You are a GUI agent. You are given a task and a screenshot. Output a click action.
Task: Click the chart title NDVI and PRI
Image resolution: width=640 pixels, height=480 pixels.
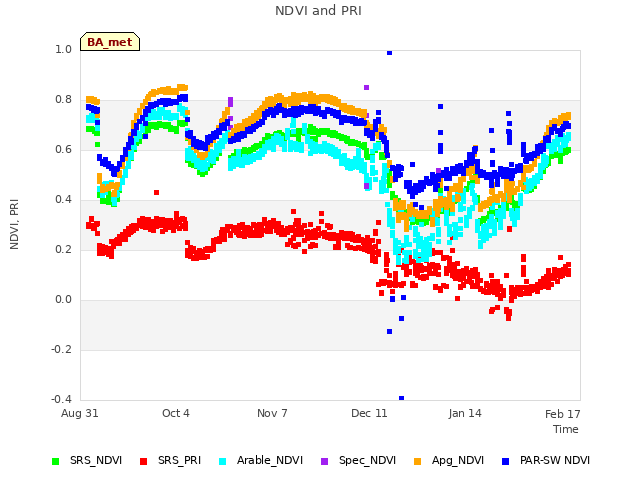point(318,11)
